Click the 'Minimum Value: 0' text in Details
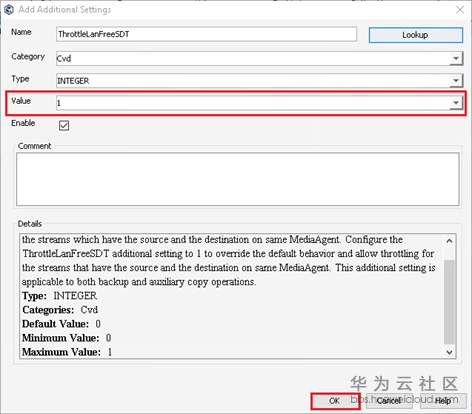 (67, 338)
